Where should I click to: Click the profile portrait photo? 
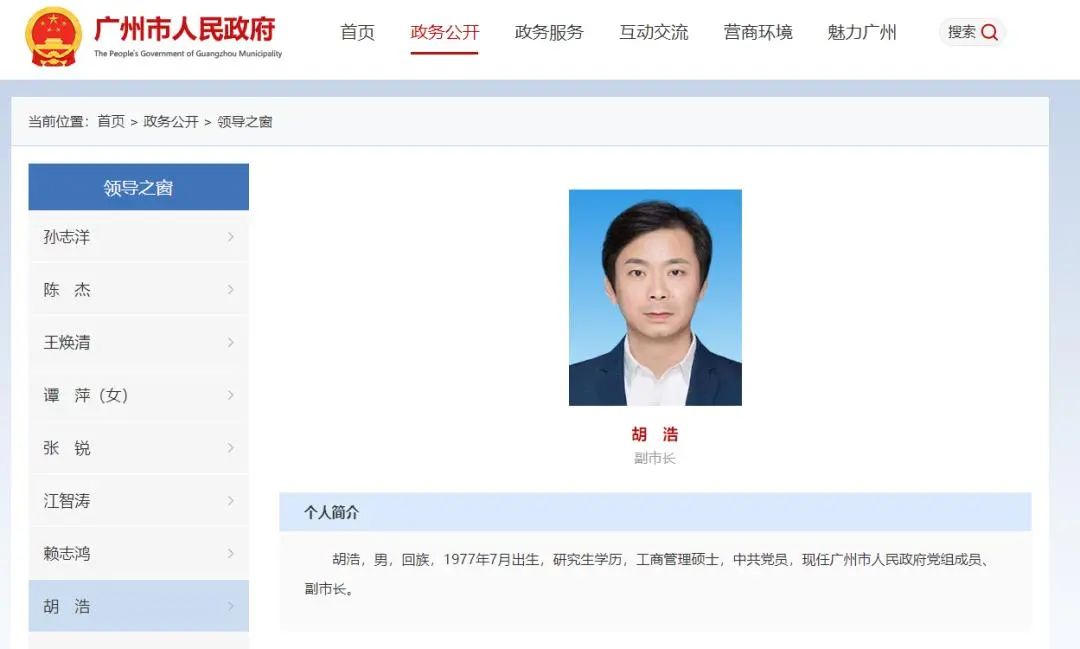click(655, 297)
